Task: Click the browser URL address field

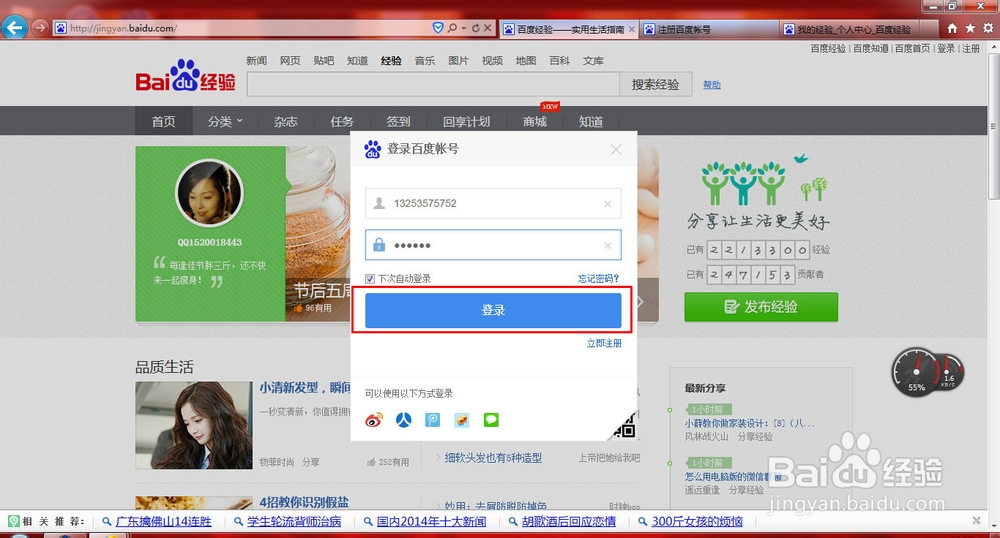Action: 242,28
